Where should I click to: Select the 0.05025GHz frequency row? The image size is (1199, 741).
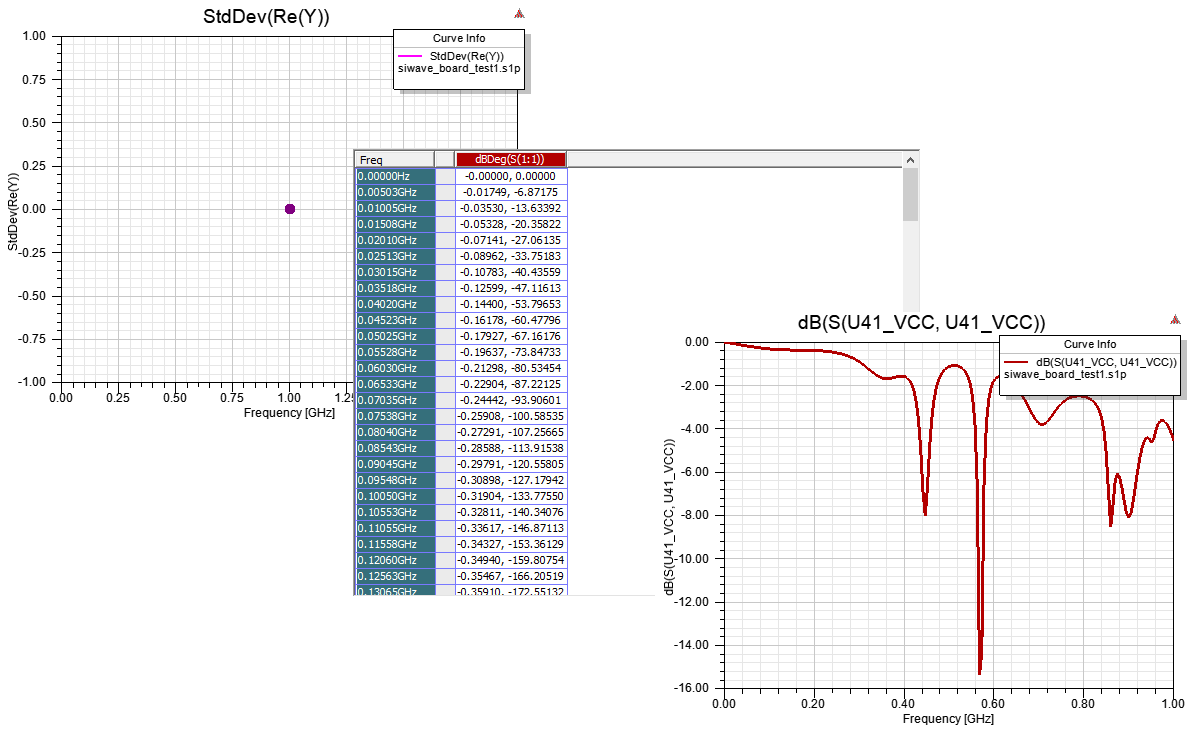[395, 336]
